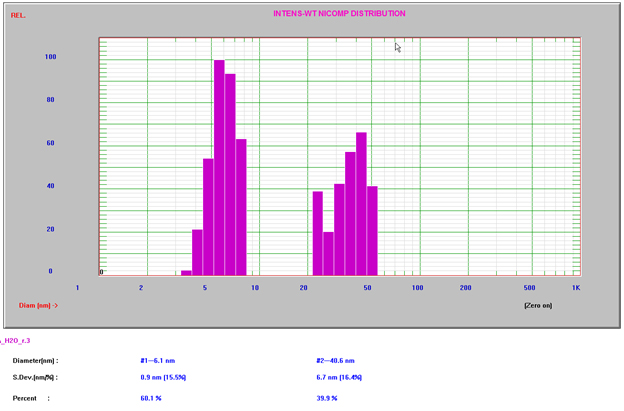The image size is (624, 411).
Task: Click the rightmost bar of the first peak
Action: 241,206
